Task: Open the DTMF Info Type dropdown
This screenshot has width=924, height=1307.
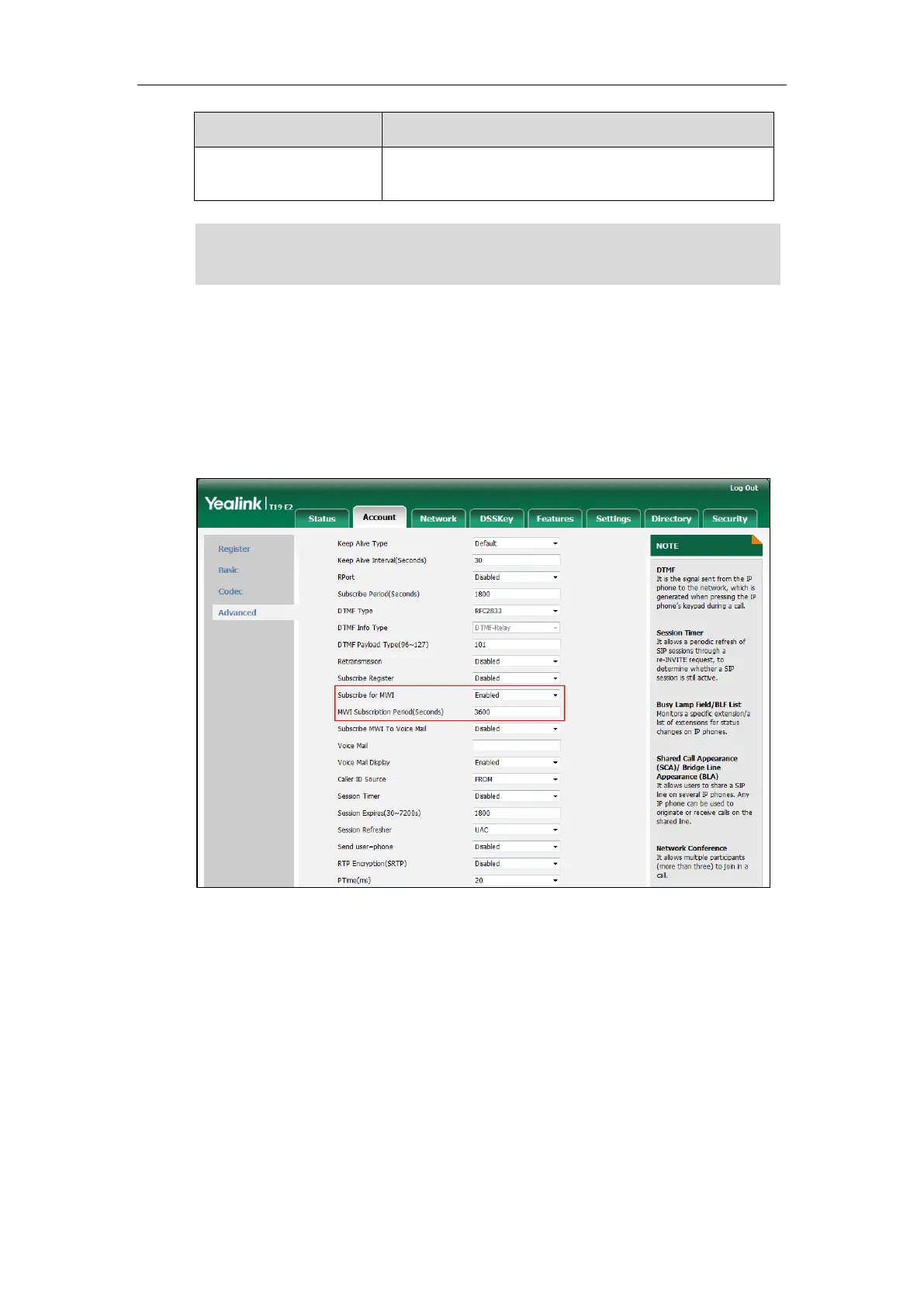Action: click(x=516, y=628)
